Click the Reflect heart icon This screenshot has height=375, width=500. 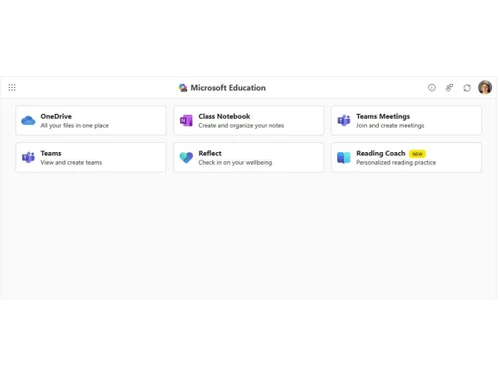[186, 157]
